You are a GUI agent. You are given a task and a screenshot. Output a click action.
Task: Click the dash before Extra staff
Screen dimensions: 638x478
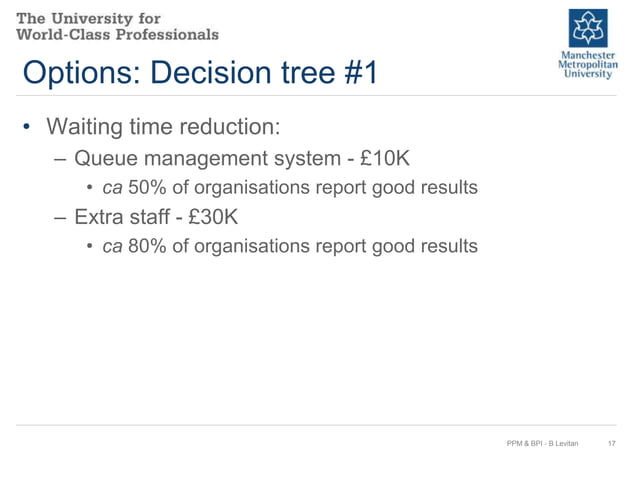tap(60, 218)
